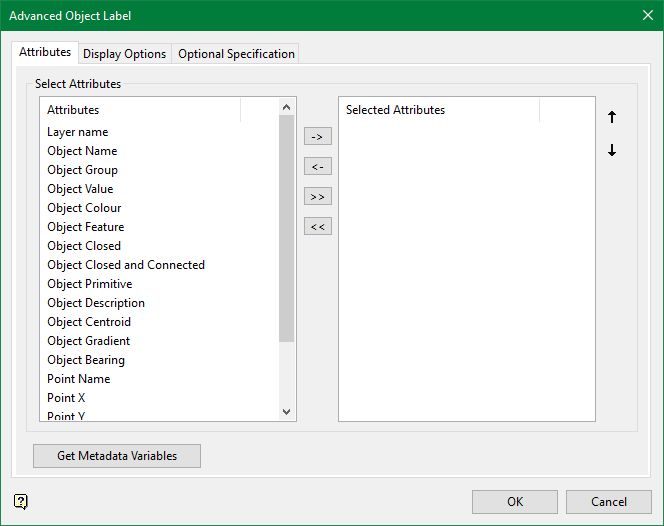Click the remove selected attribute arrow button

click(317, 167)
